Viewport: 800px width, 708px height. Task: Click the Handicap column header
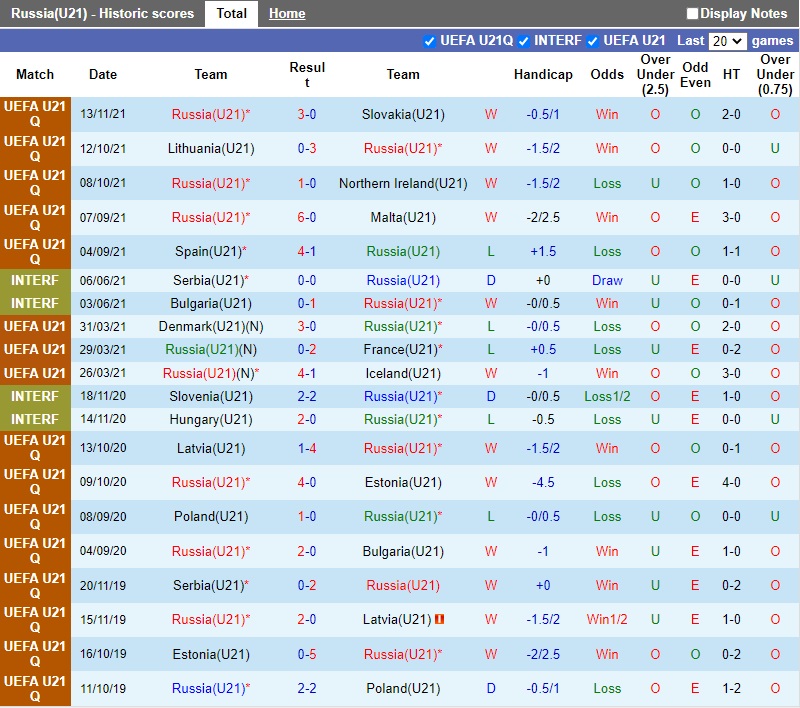543,75
